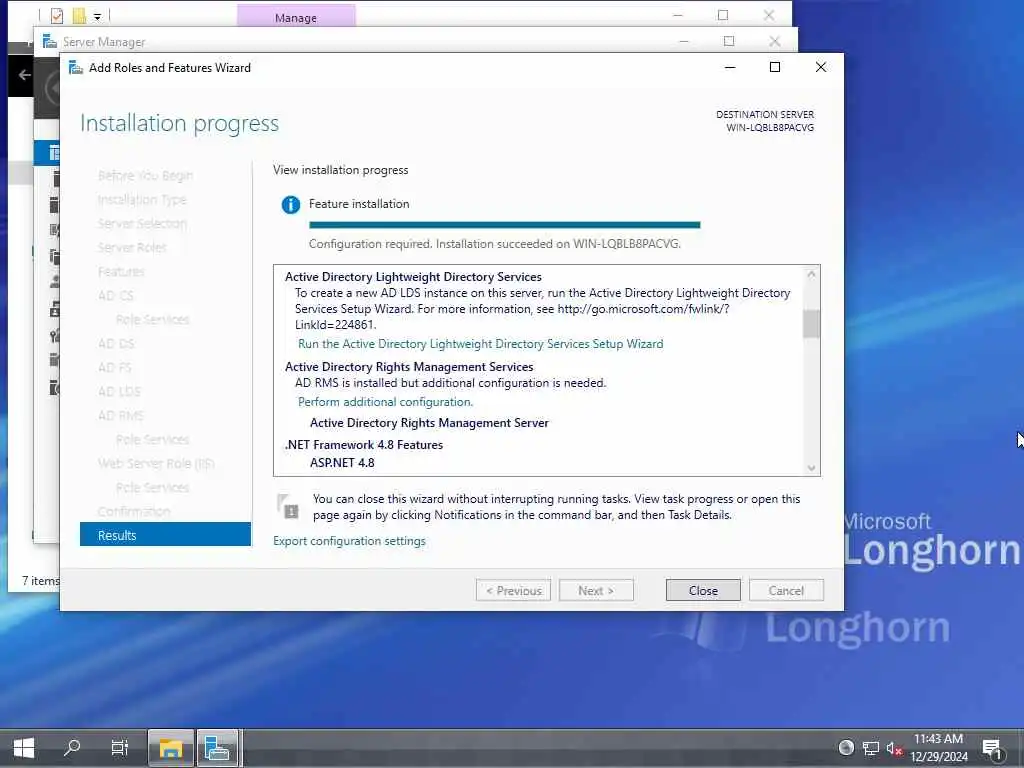Click the results list scrollbar thumb
Screen dimensions: 1024x768
pyautogui.click(x=811, y=324)
